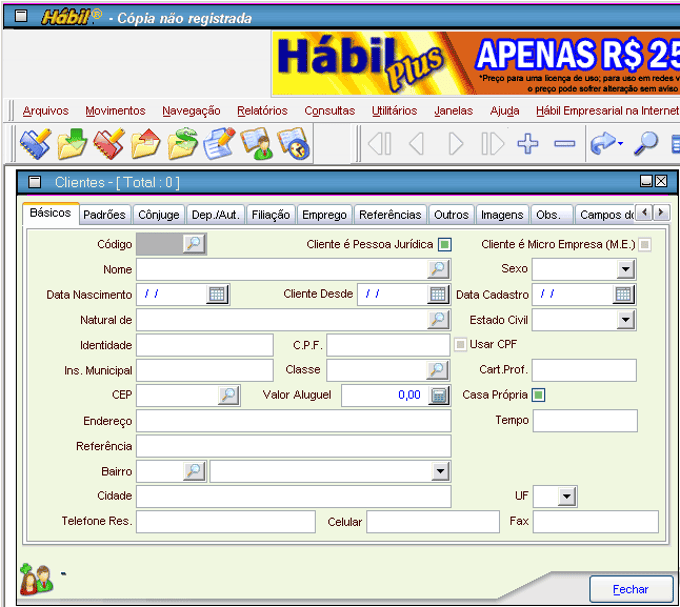The image size is (680, 607).
Task: Open the Clientes window system menu icon
Action: click(34, 182)
